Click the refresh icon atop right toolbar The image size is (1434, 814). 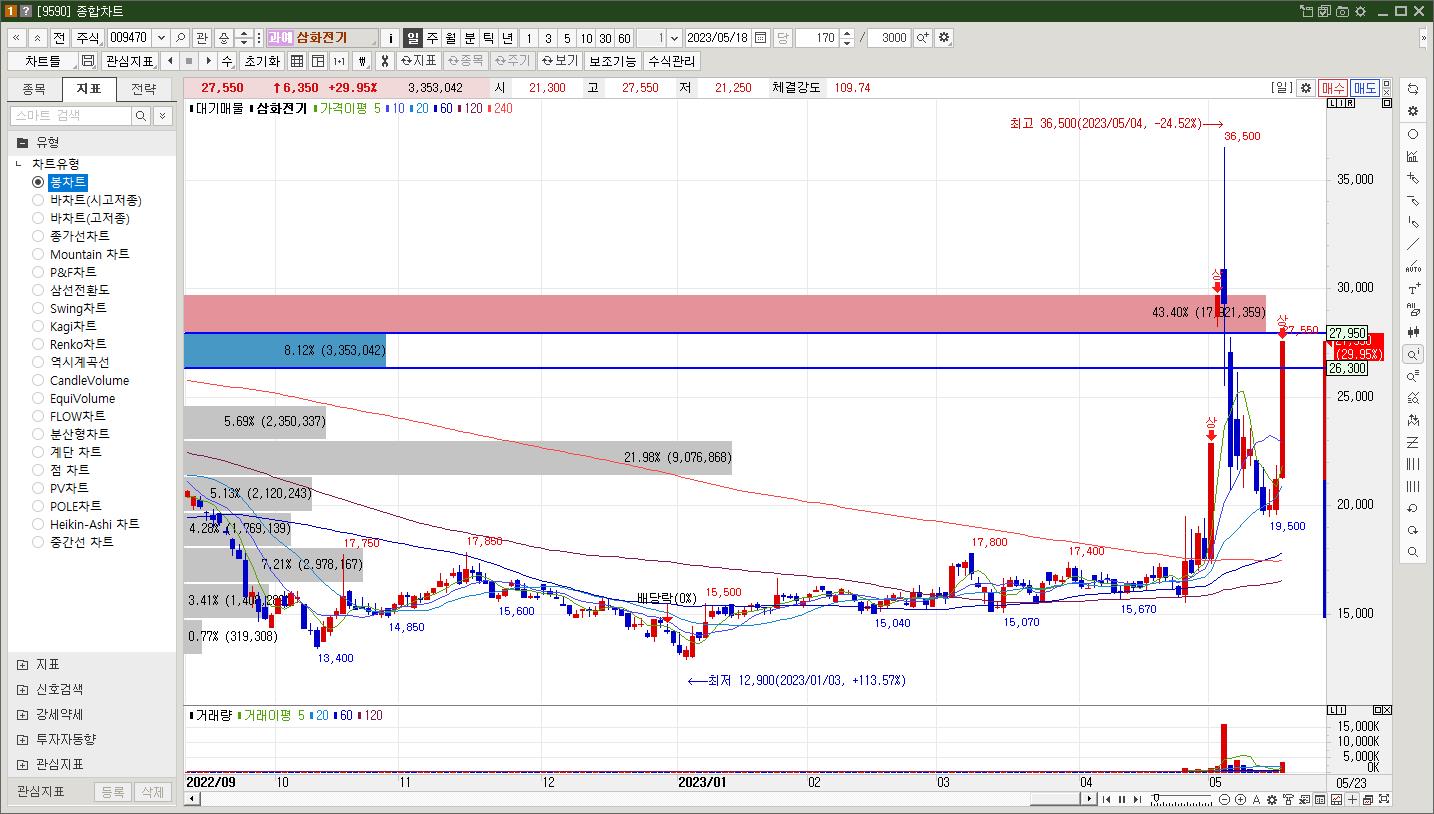1413,89
